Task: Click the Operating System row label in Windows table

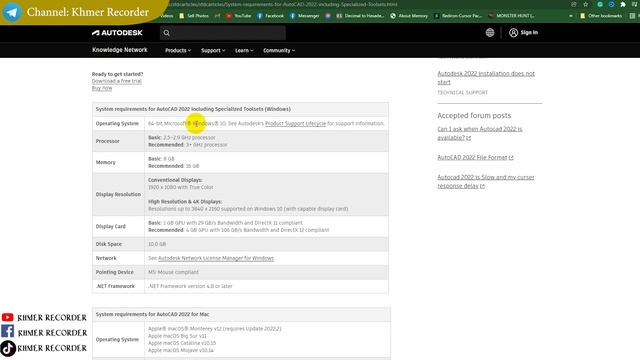Action: [117, 123]
